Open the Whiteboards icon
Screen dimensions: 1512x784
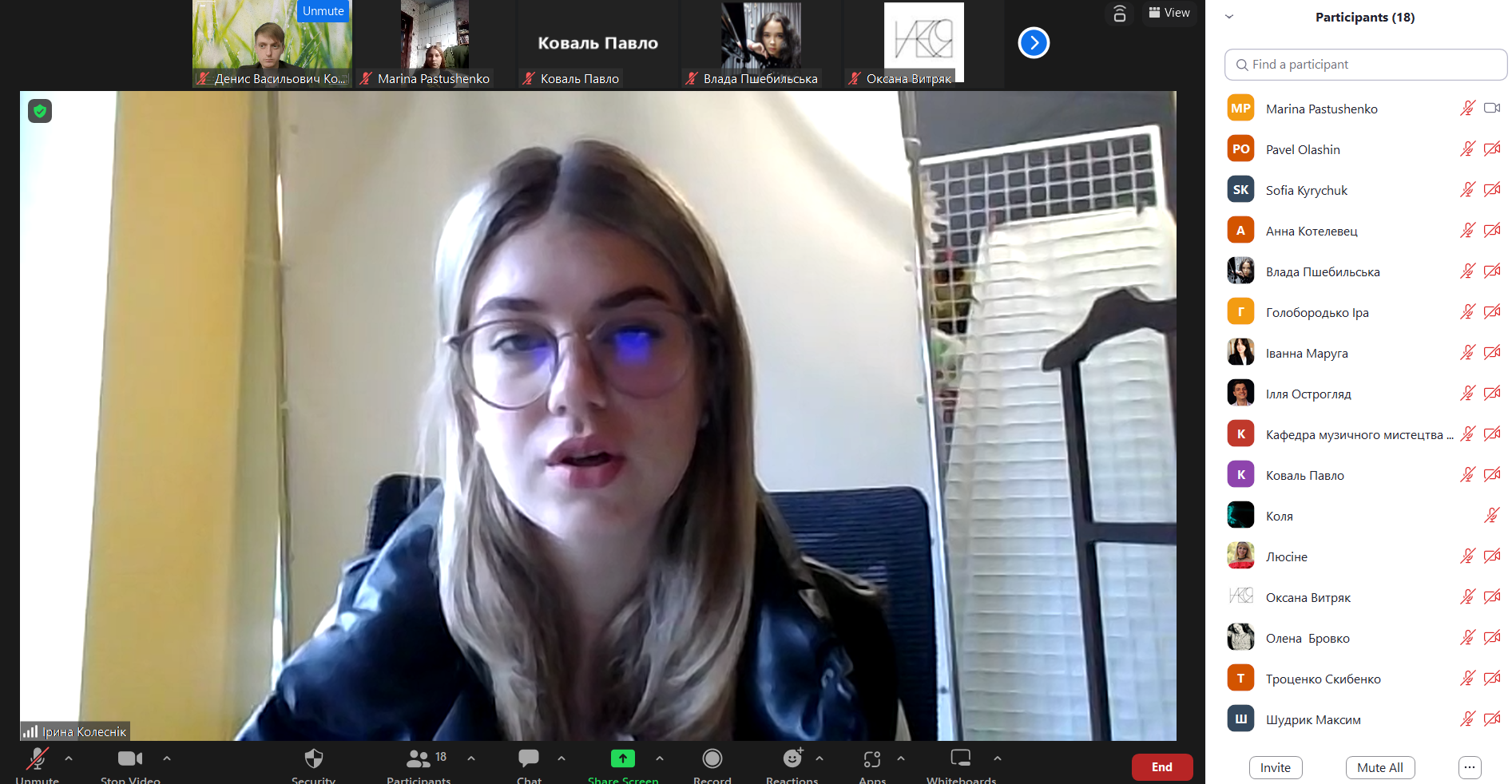961,758
